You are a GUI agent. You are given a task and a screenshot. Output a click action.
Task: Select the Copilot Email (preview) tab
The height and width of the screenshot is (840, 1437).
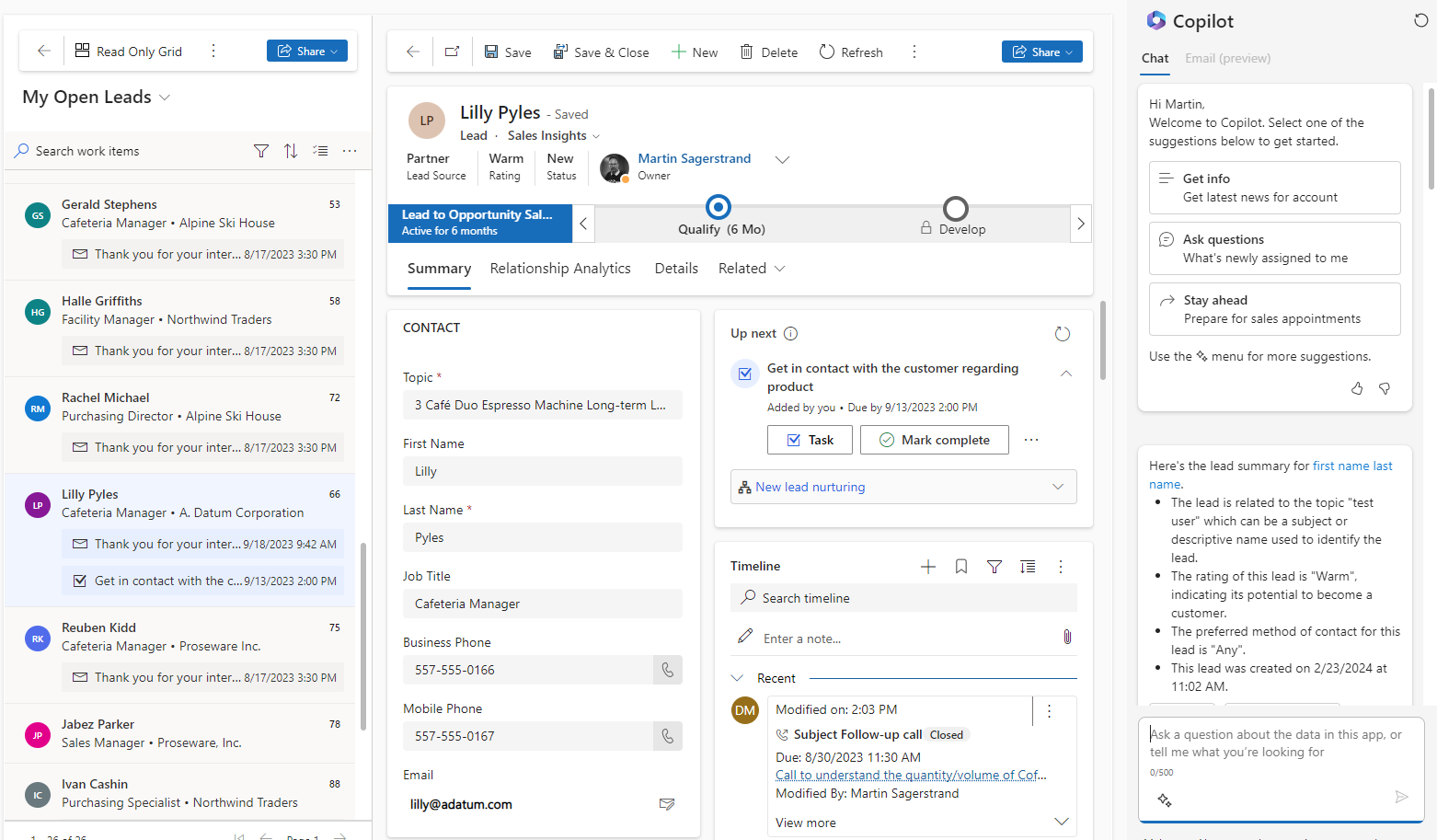click(1227, 58)
